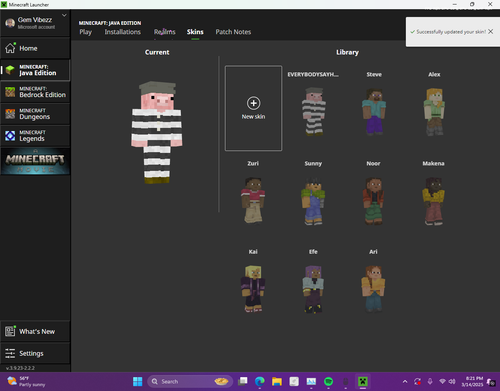This screenshot has height=391, width=500.
Task: Expand the Gem Vibezz account menu
Action: [64, 15]
